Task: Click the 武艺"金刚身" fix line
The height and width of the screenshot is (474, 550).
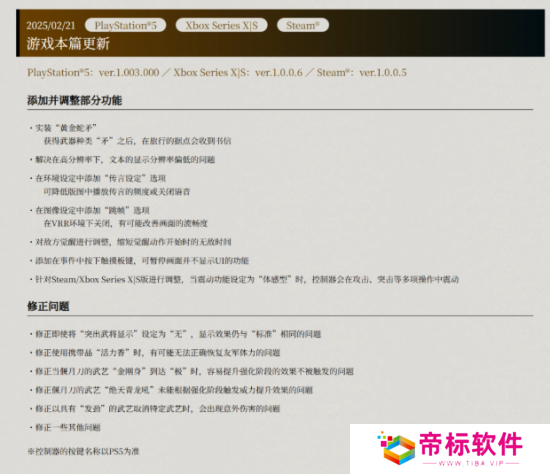Action: point(192,371)
